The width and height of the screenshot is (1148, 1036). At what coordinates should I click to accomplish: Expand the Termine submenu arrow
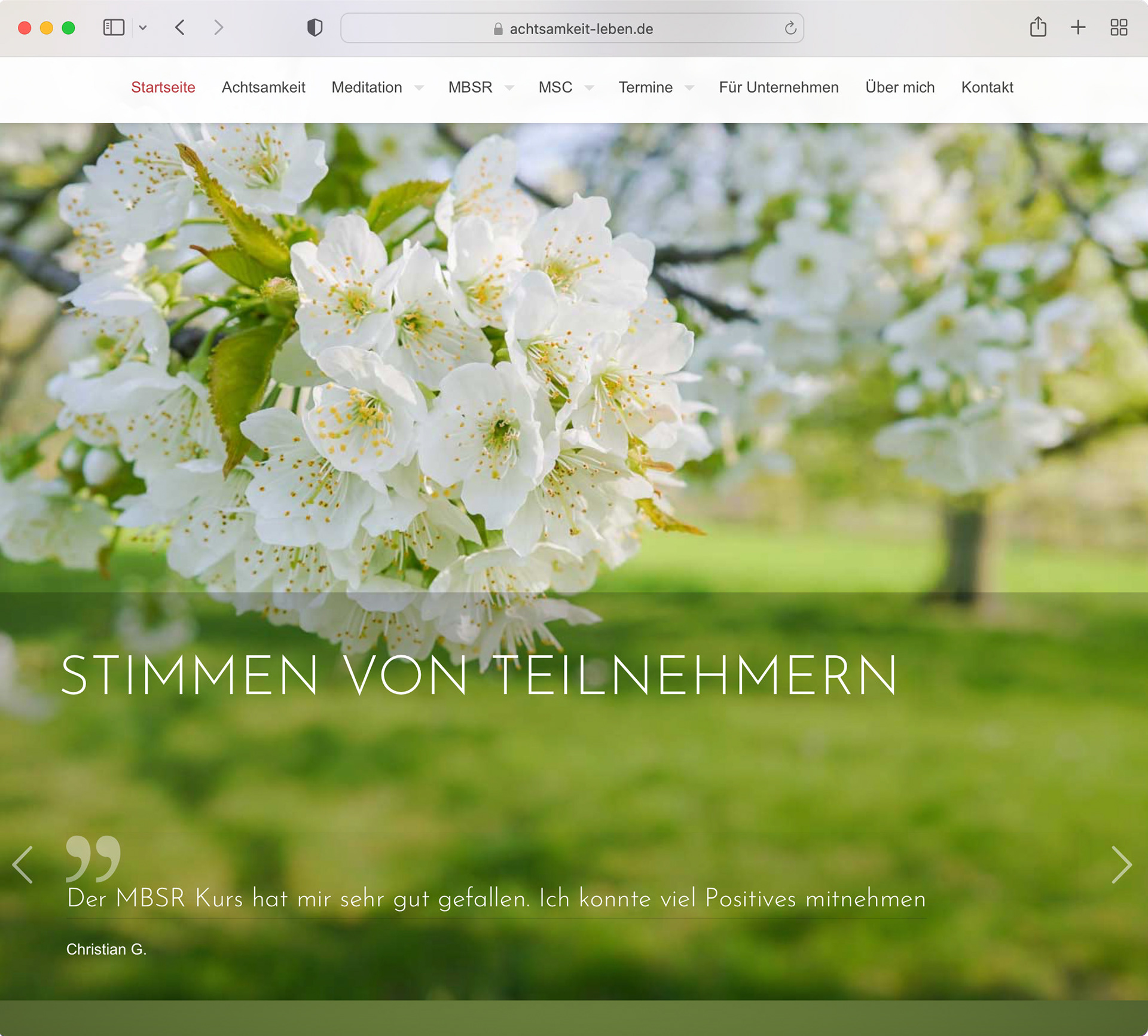click(689, 88)
